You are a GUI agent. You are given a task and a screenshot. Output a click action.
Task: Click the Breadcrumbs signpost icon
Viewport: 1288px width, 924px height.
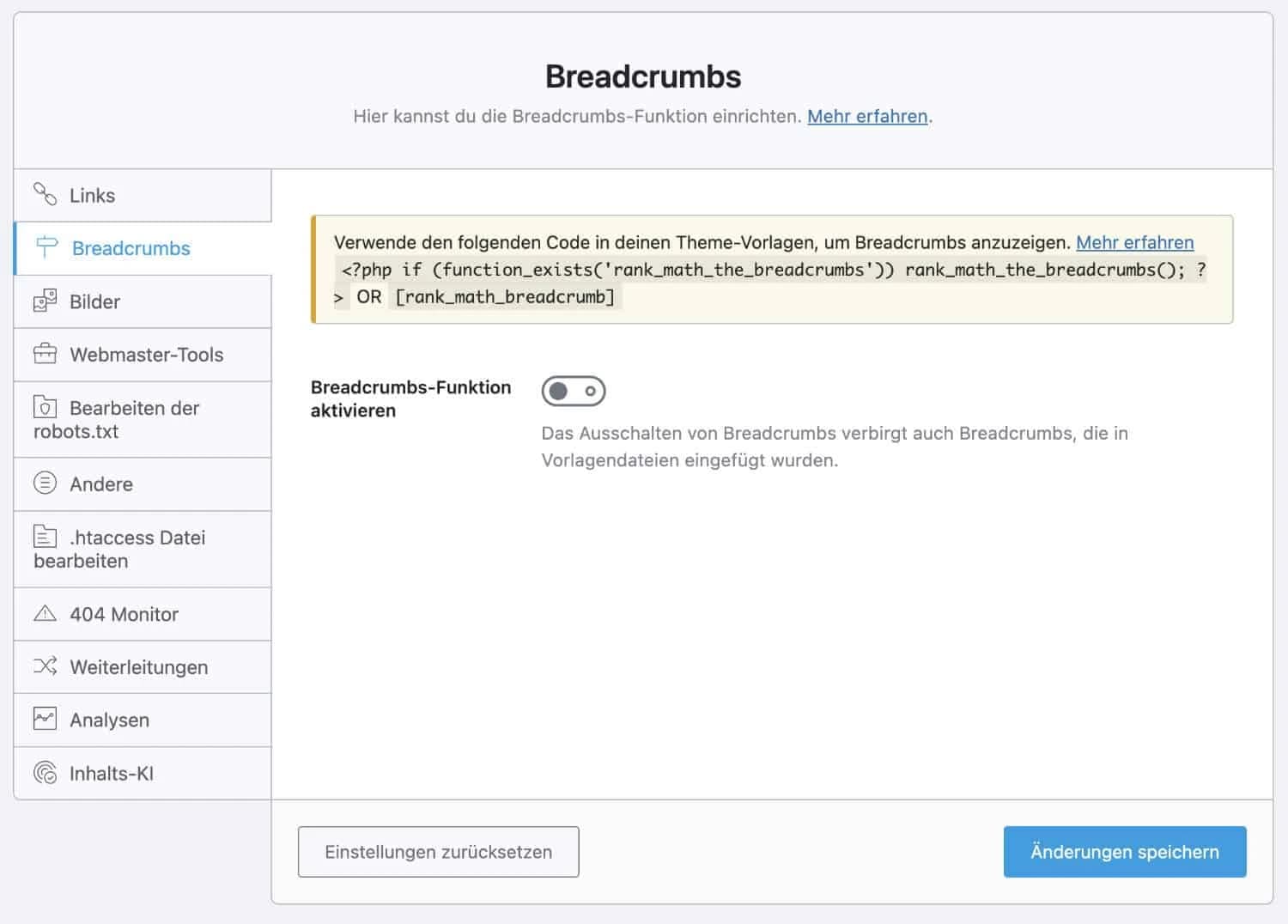click(46, 247)
